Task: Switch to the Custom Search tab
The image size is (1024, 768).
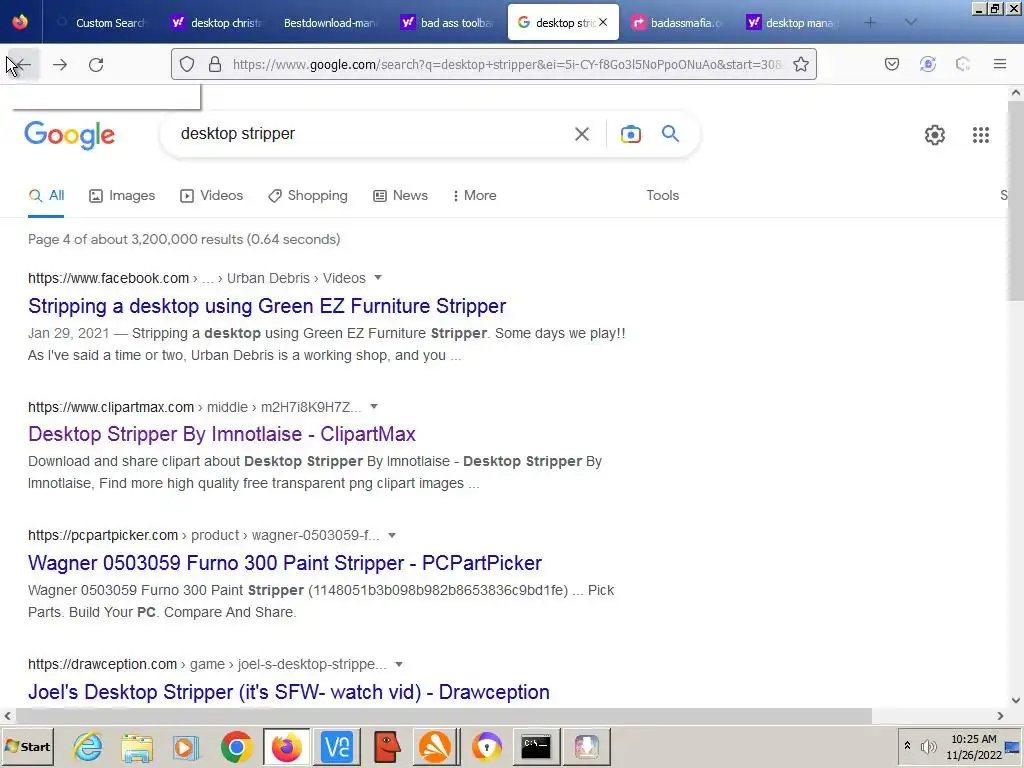Action: (101, 22)
